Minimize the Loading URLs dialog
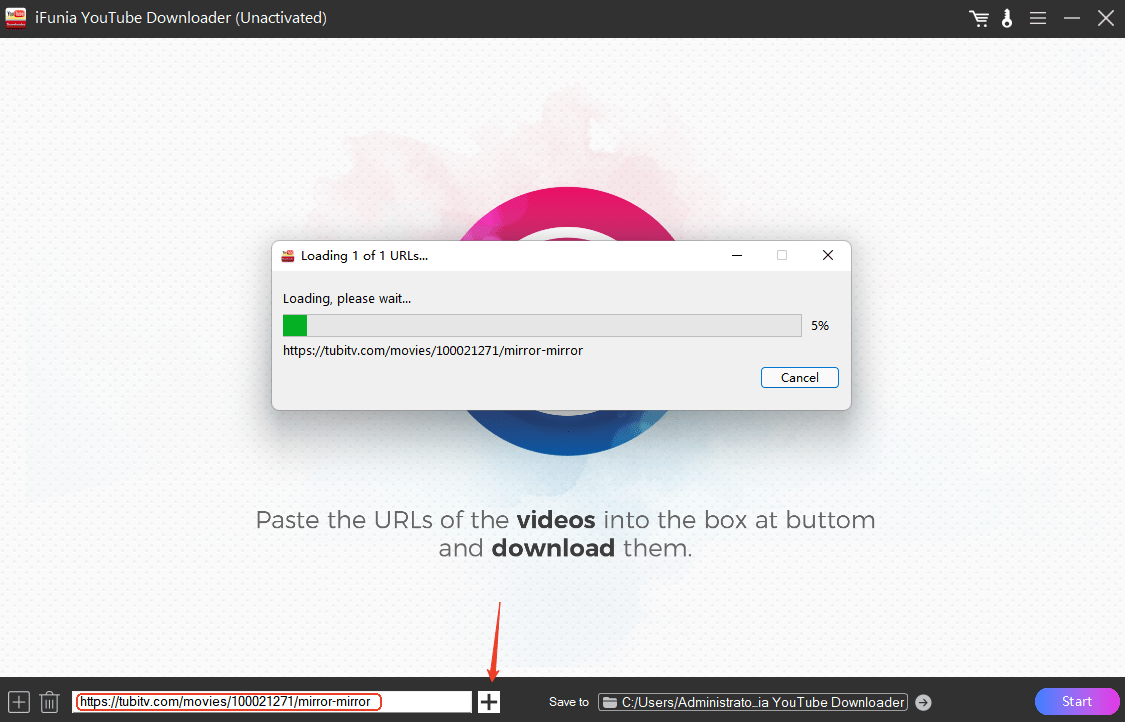The width and height of the screenshot is (1125, 722). point(736,255)
